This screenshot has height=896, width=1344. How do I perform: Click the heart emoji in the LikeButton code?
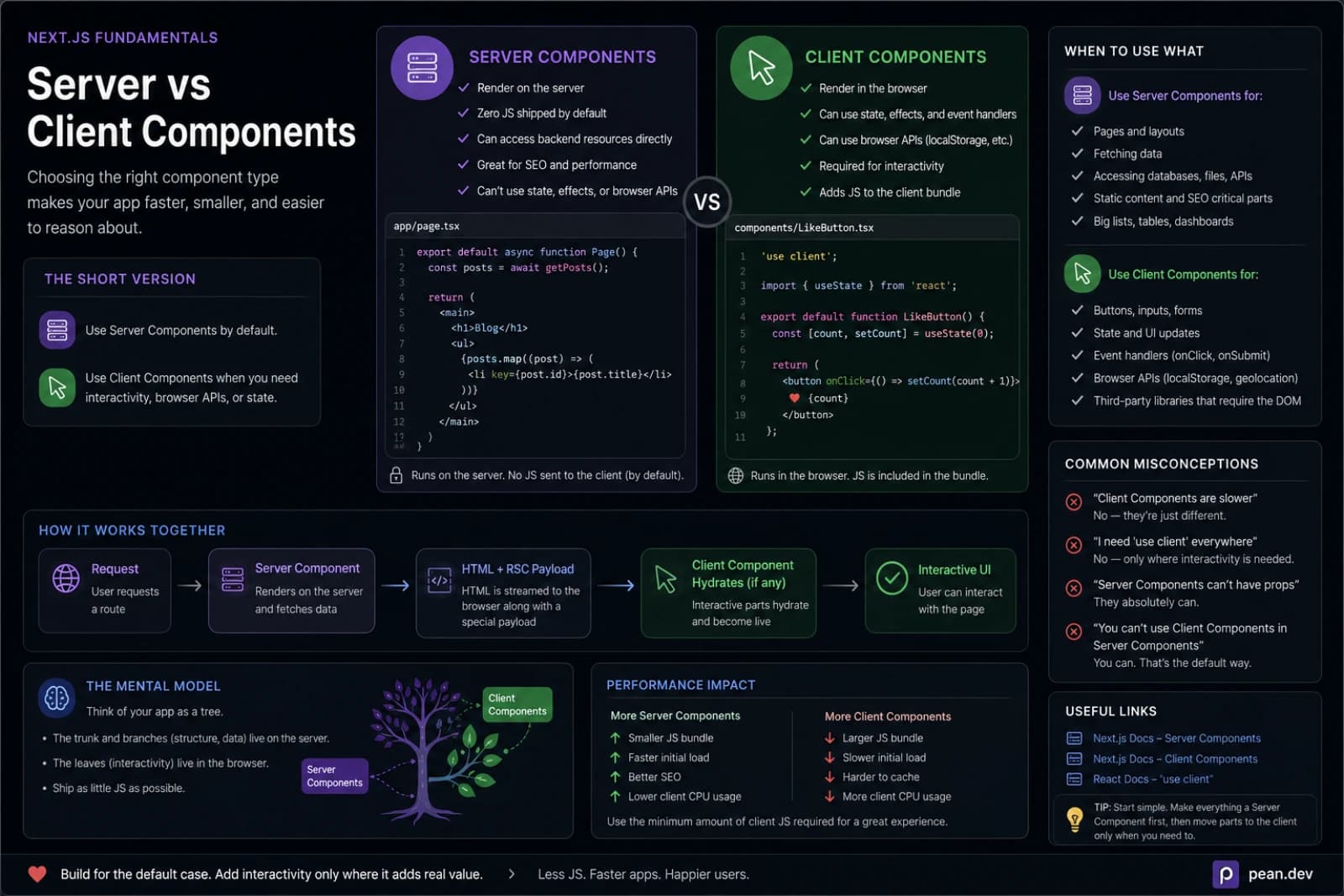(x=794, y=398)
